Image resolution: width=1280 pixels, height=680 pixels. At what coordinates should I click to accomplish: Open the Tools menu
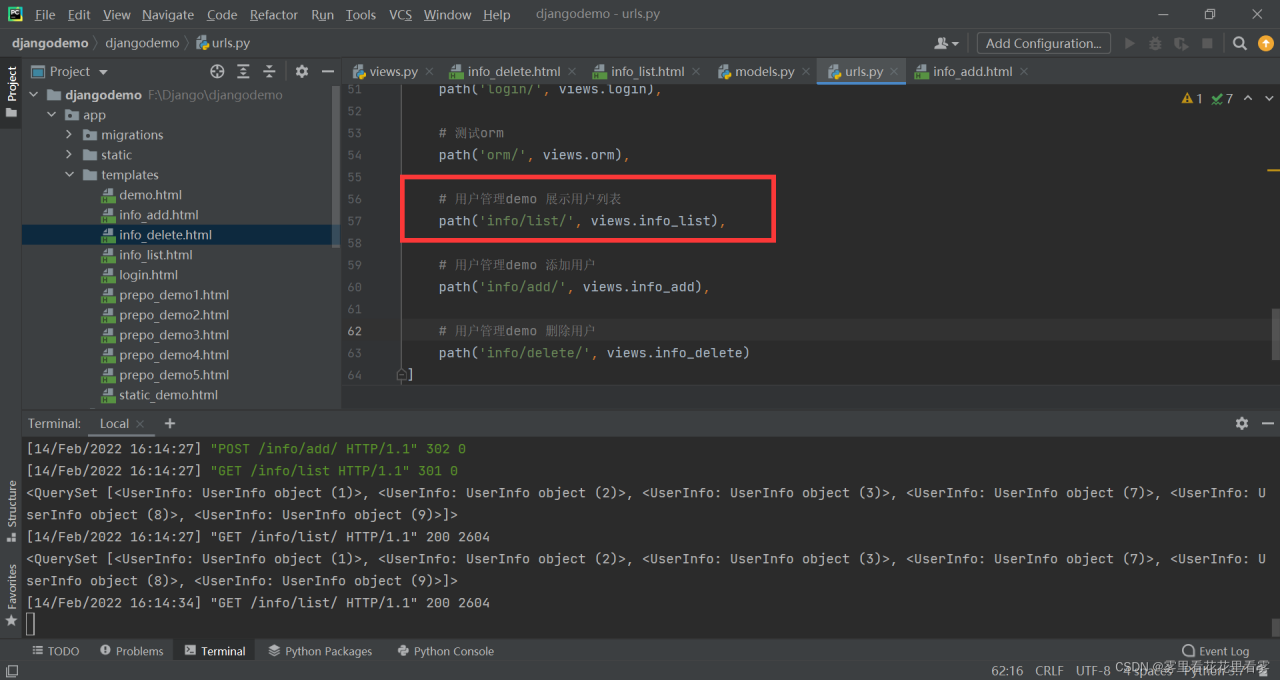click(361, 14)
